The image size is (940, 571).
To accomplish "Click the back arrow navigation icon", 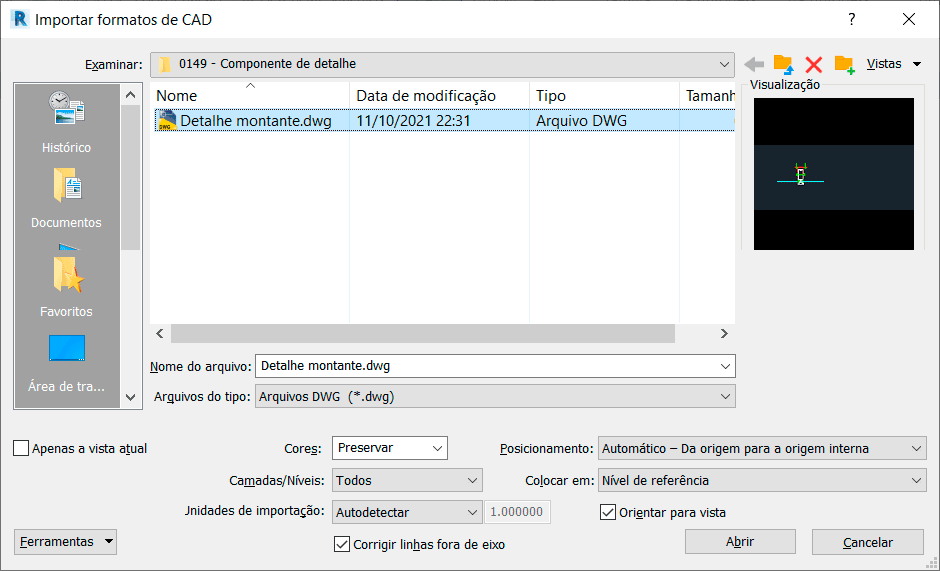I will pos(754,64).
